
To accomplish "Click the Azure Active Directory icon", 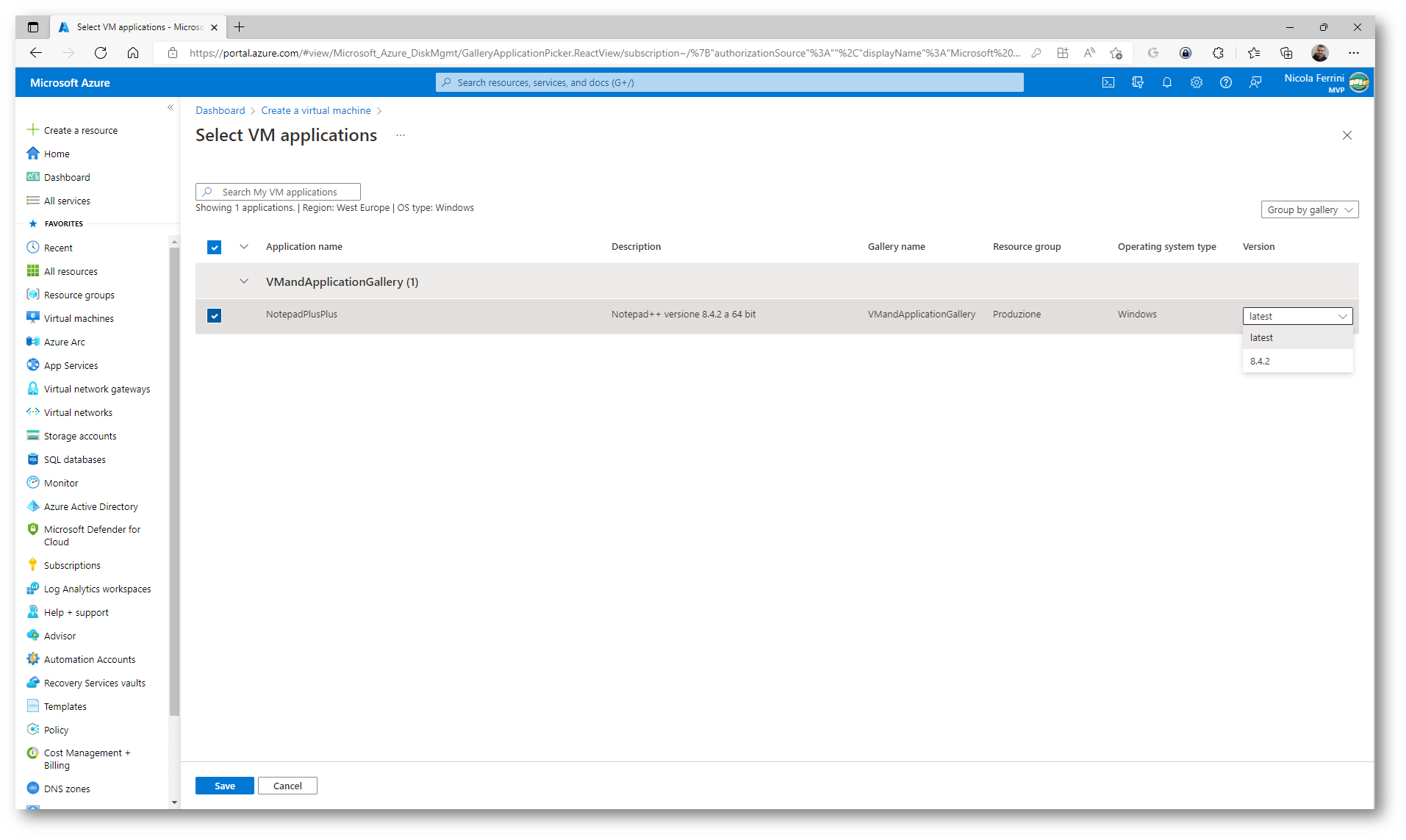I will (33, 506).
